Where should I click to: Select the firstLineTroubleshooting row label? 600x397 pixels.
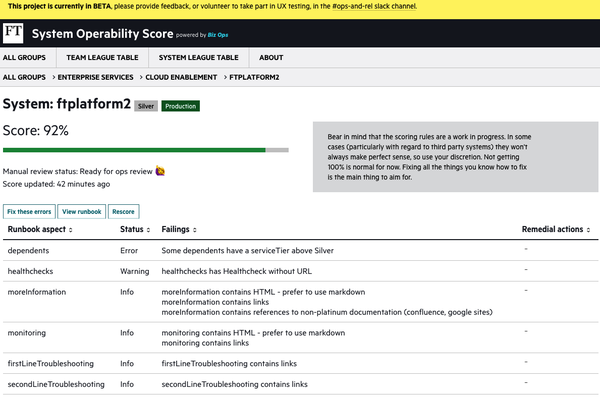point(51,363)
